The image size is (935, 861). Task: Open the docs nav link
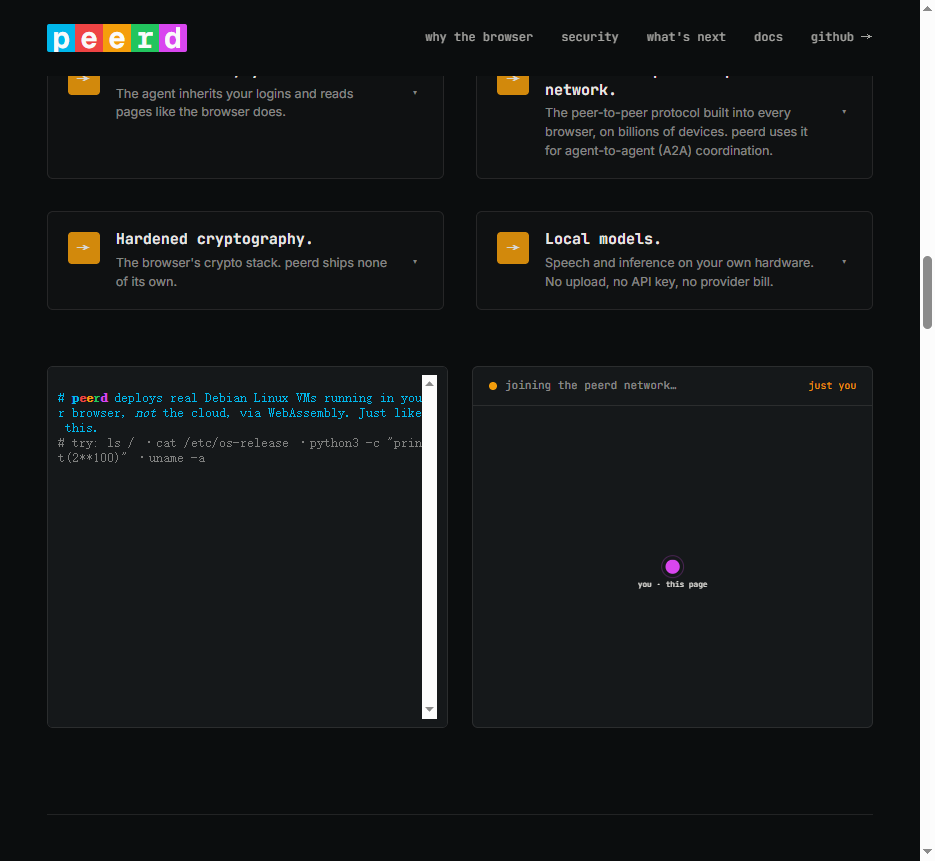click(x=768, y=37)
